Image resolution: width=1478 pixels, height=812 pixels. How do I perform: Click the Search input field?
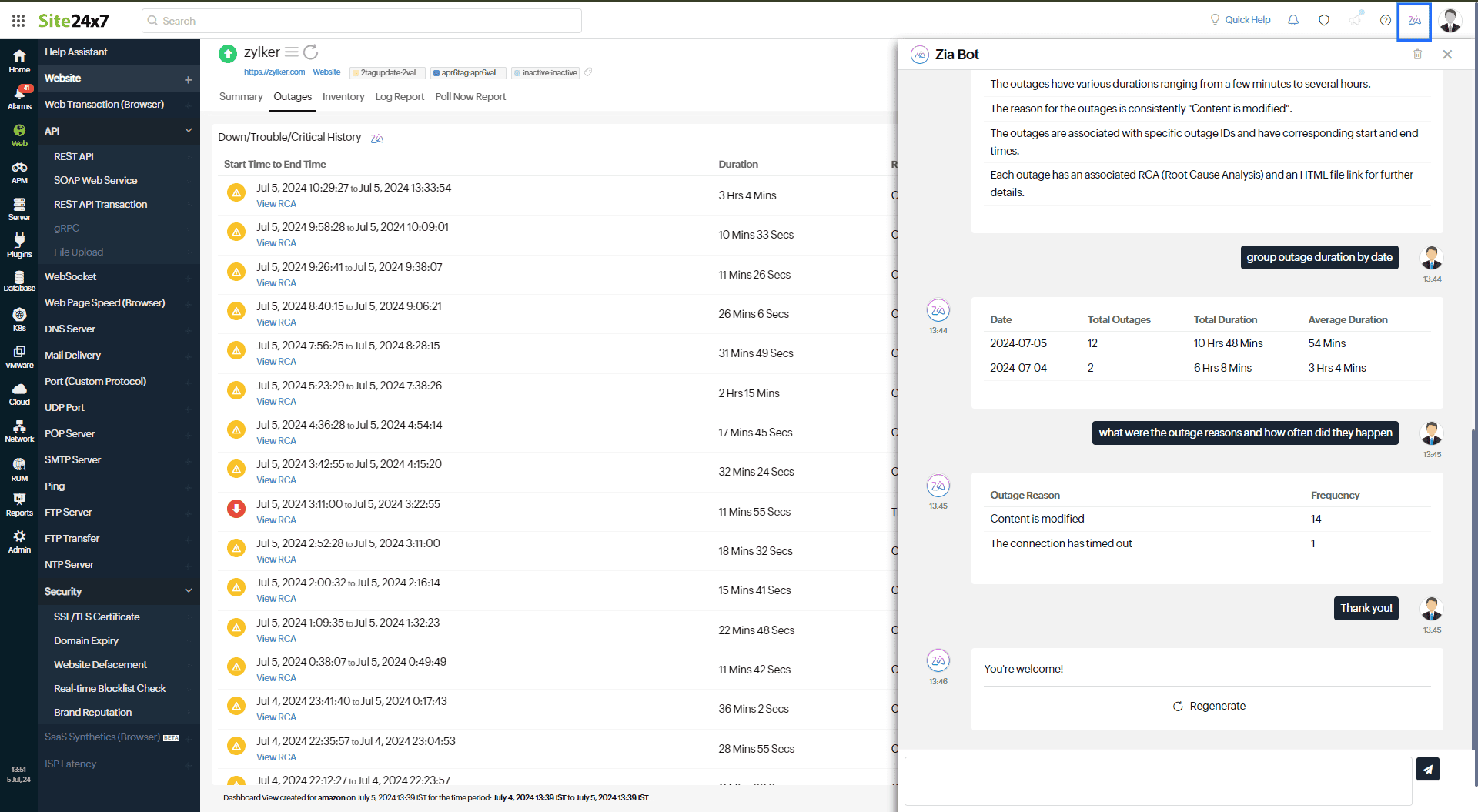coord(362,21)
